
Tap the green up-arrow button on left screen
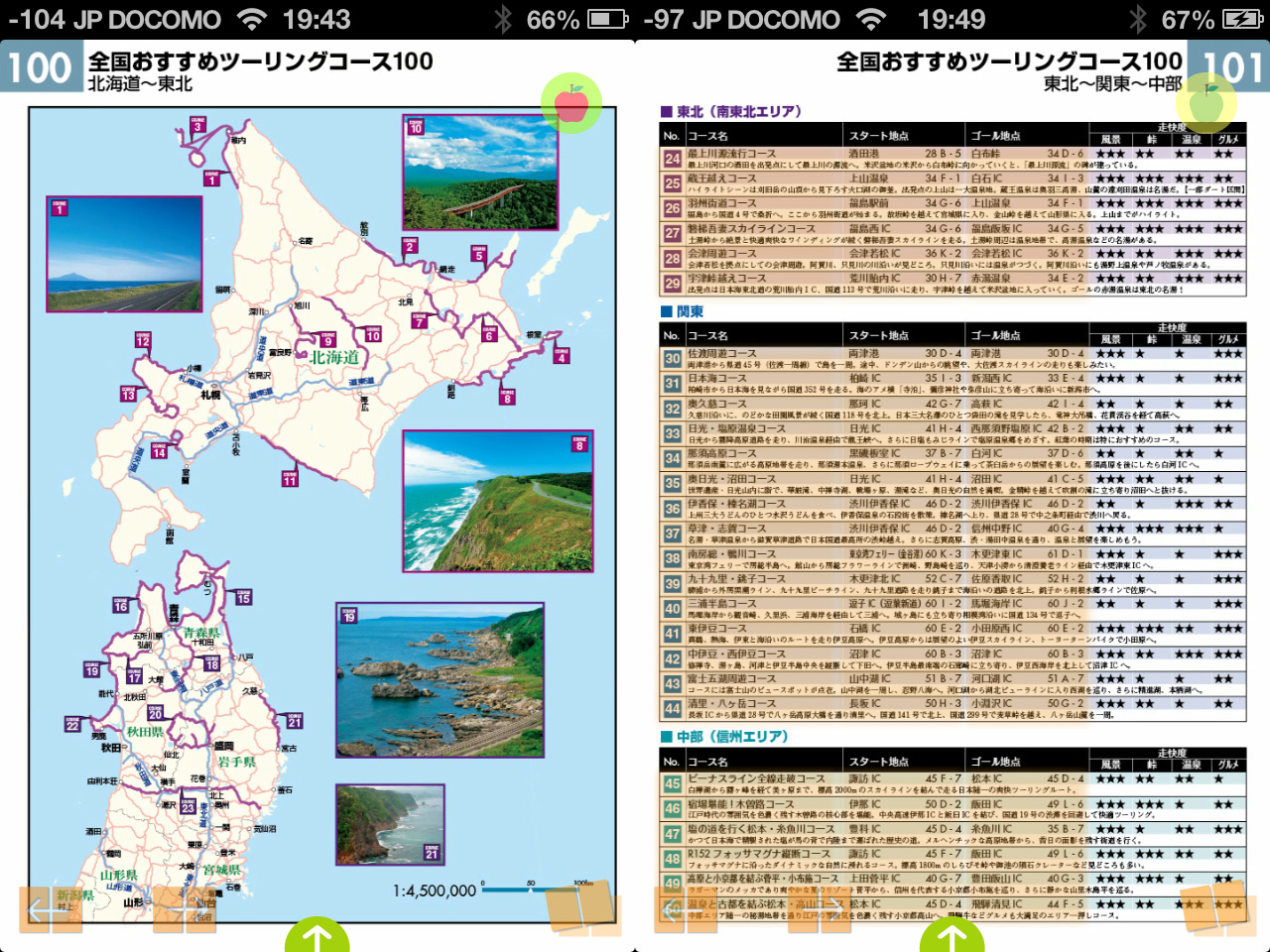(317, 934)
